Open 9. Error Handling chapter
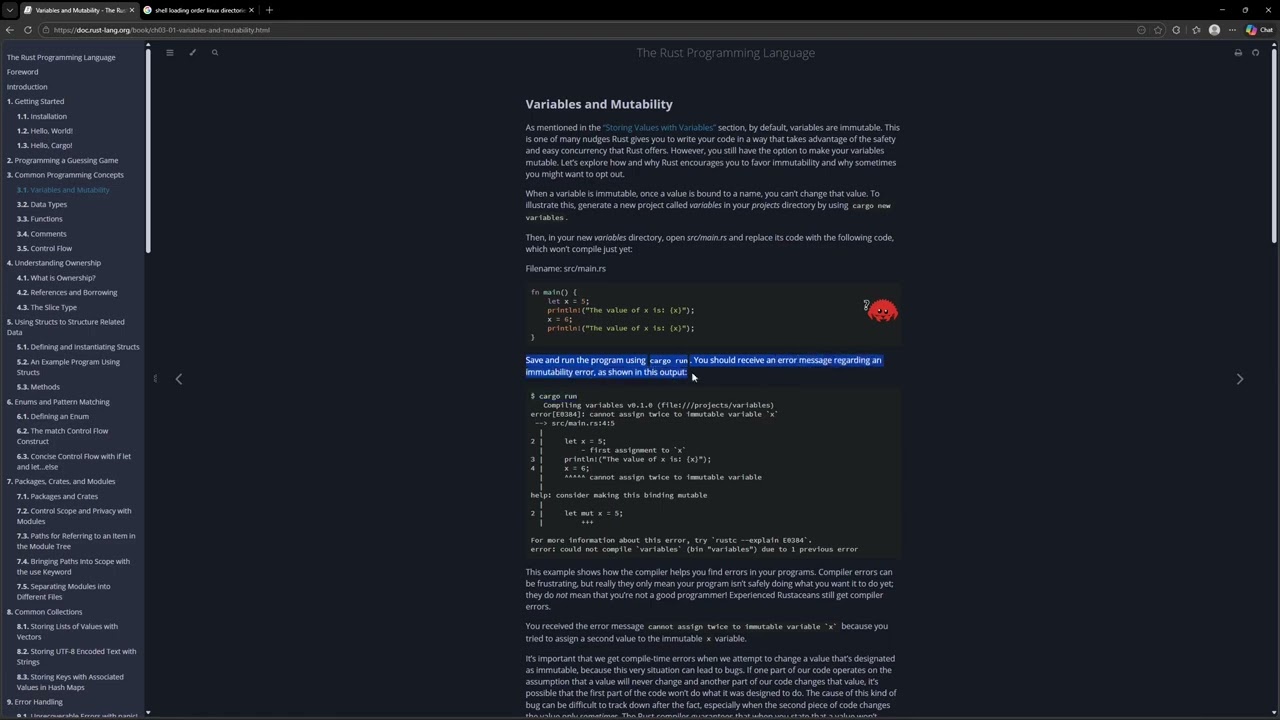 pyautogui.click(x=35, y=702)
